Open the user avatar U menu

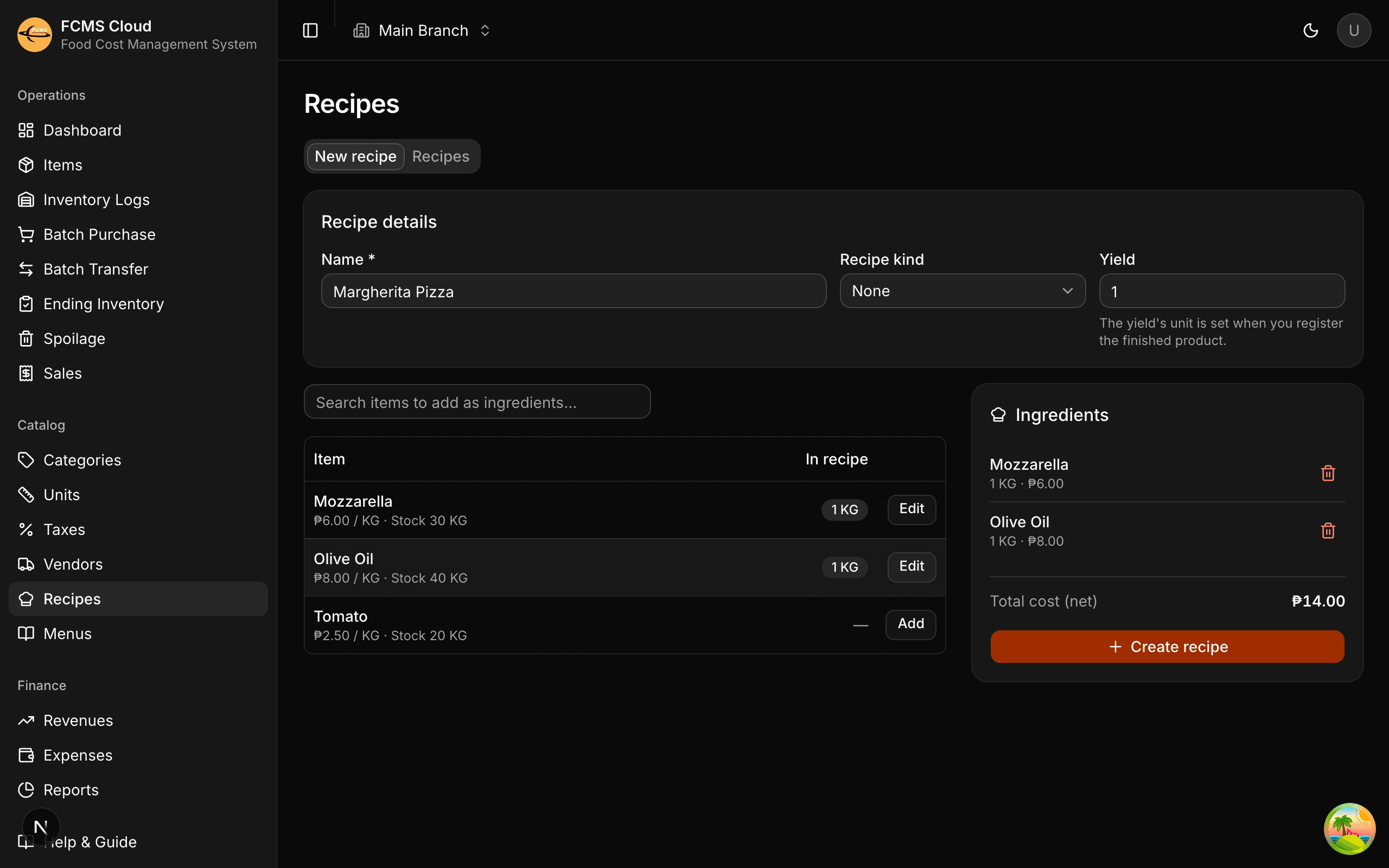click(x=1353, y=30)
